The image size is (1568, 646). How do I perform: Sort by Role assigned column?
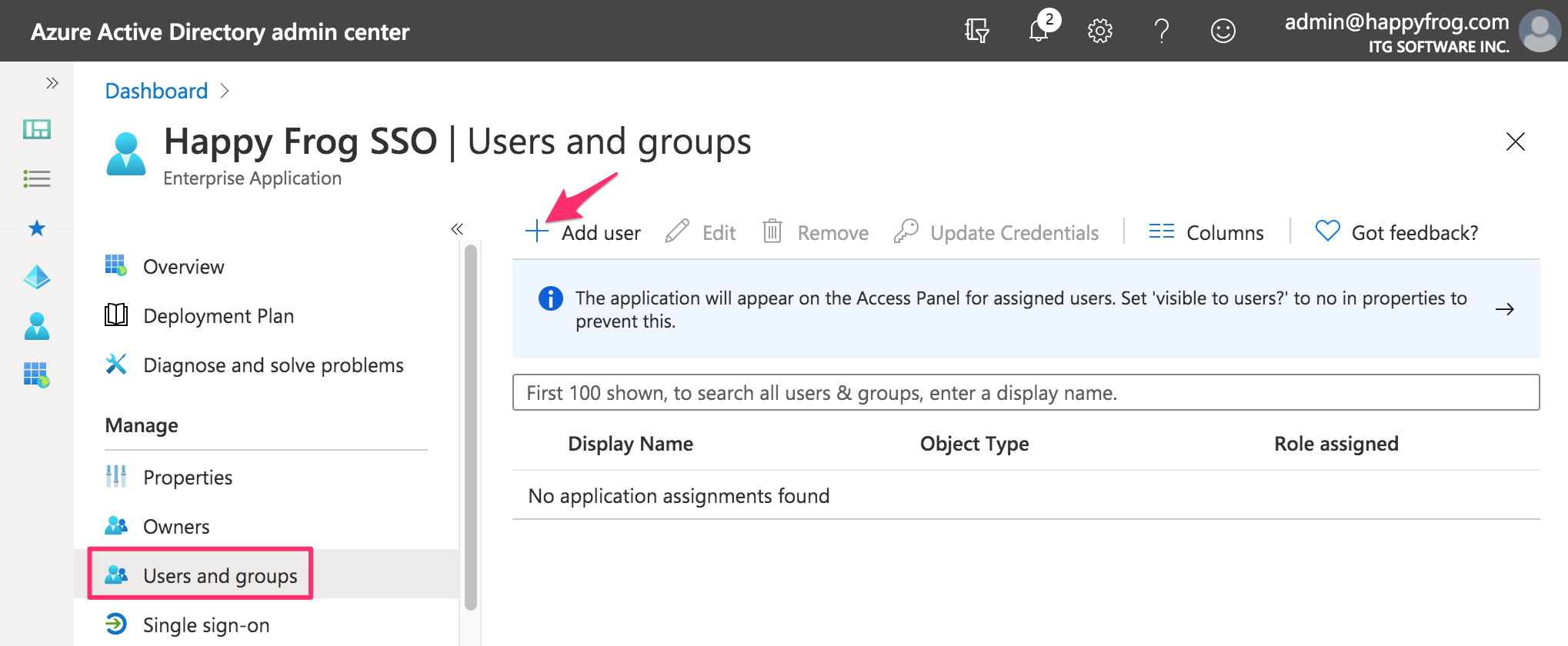coord(1336,444)
